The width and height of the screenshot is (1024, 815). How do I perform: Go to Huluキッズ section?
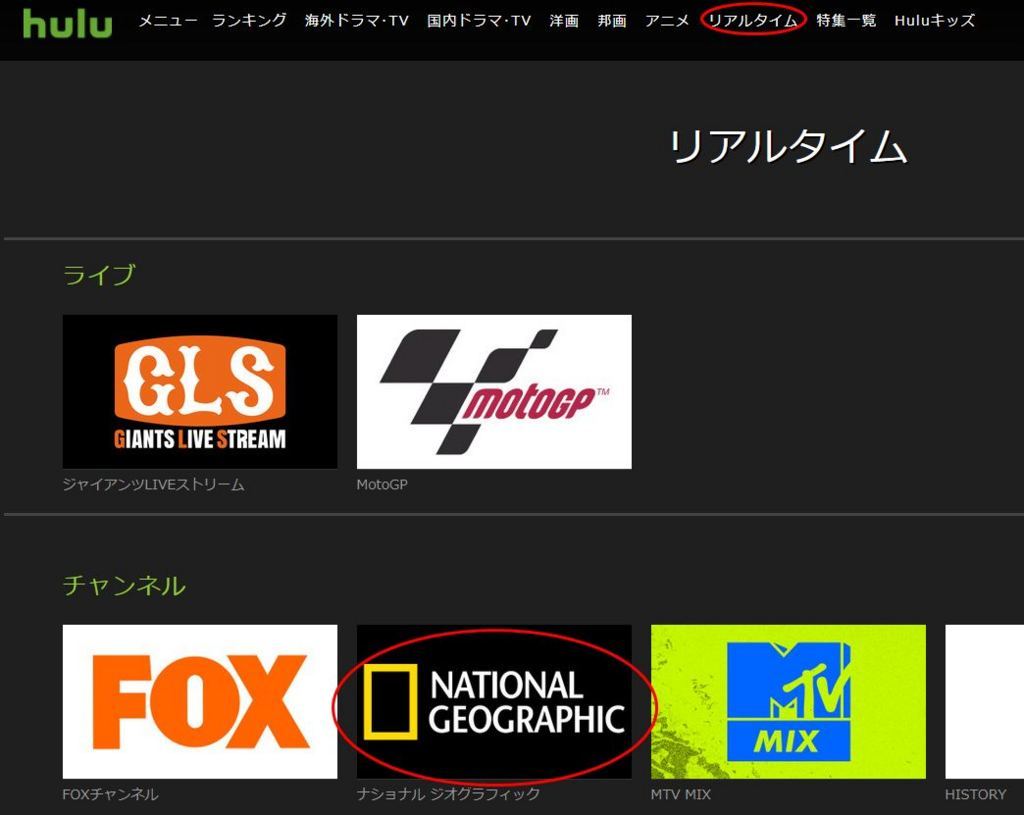[935, 21]
